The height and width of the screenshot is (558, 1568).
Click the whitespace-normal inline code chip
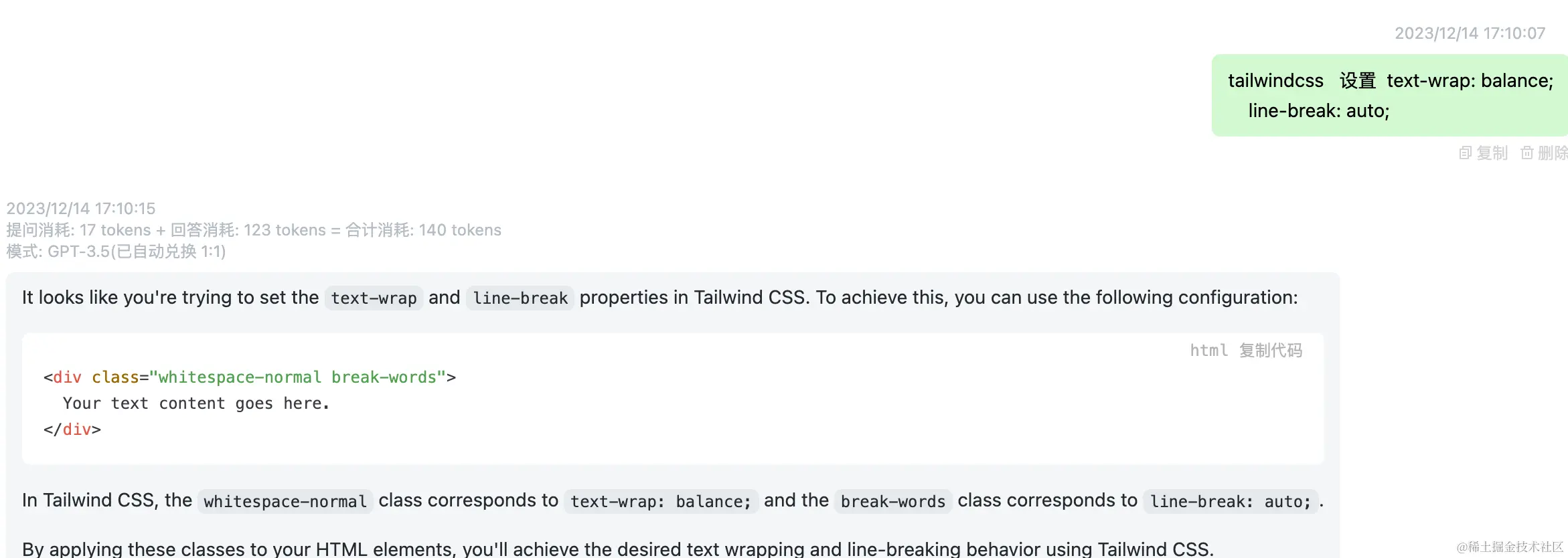[285, 502]
